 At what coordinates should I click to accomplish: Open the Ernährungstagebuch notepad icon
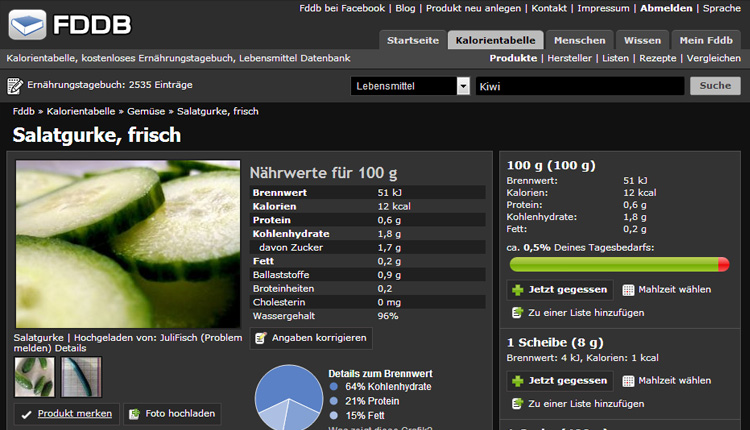[15, 86]
